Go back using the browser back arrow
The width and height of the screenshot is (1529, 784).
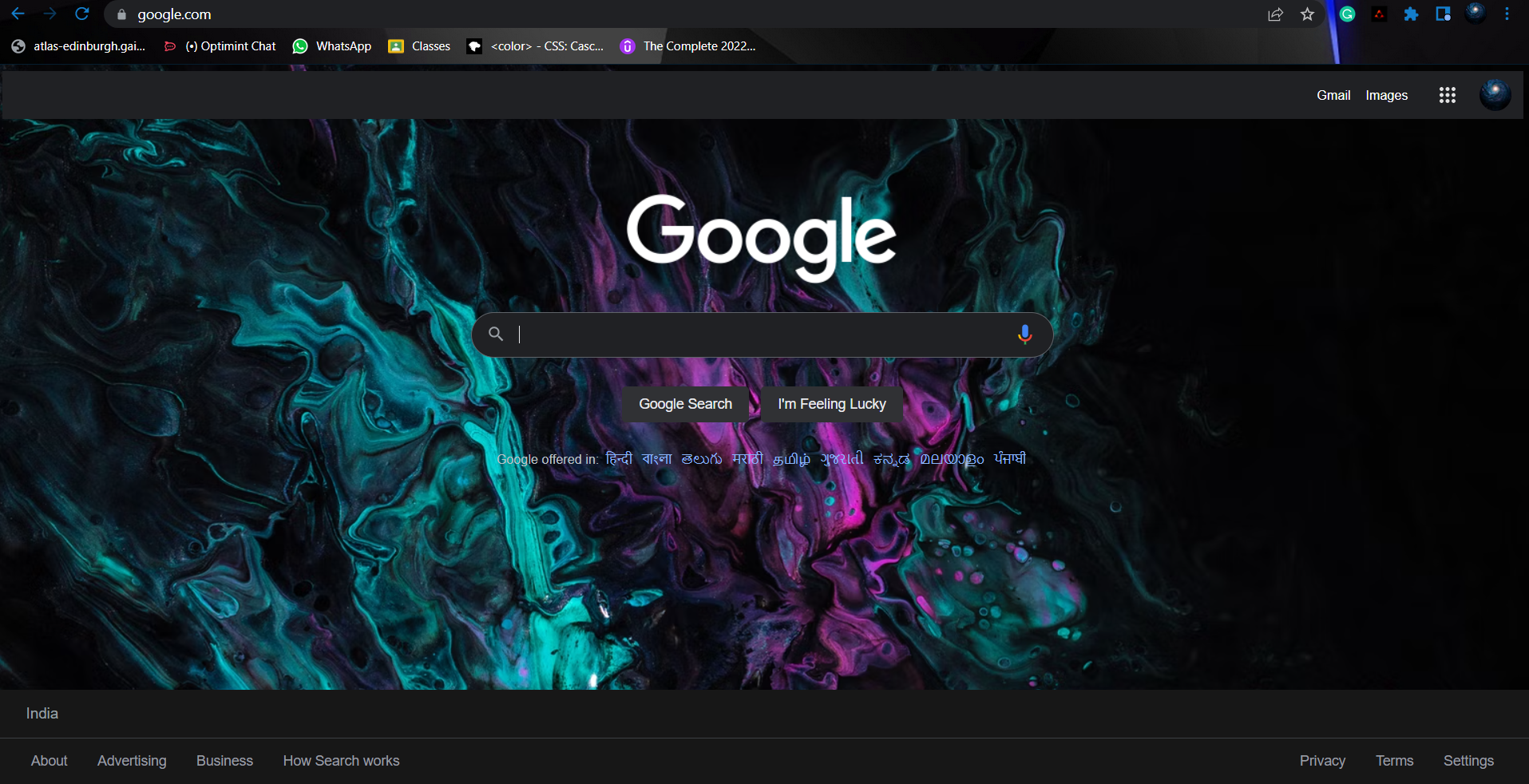(x=18, y=14)
